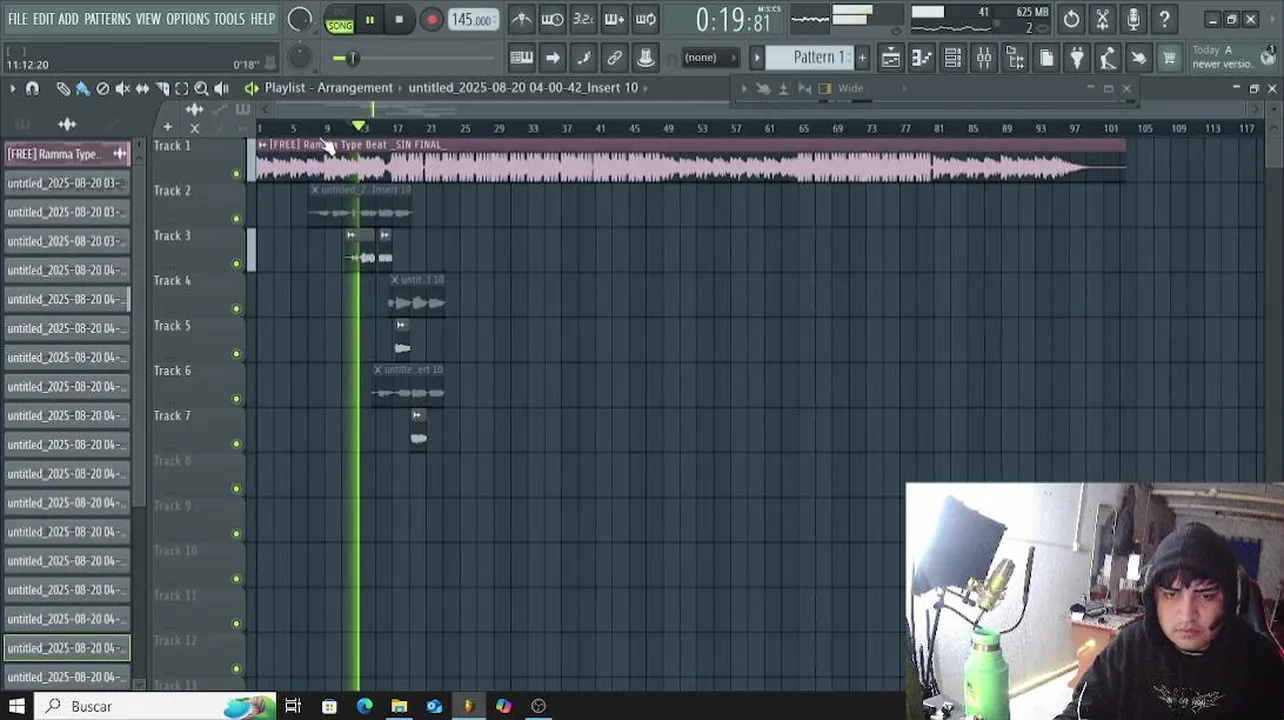The image size is (1284, 720).
Task: Click the master volume knob
Action: pos(299,19)
